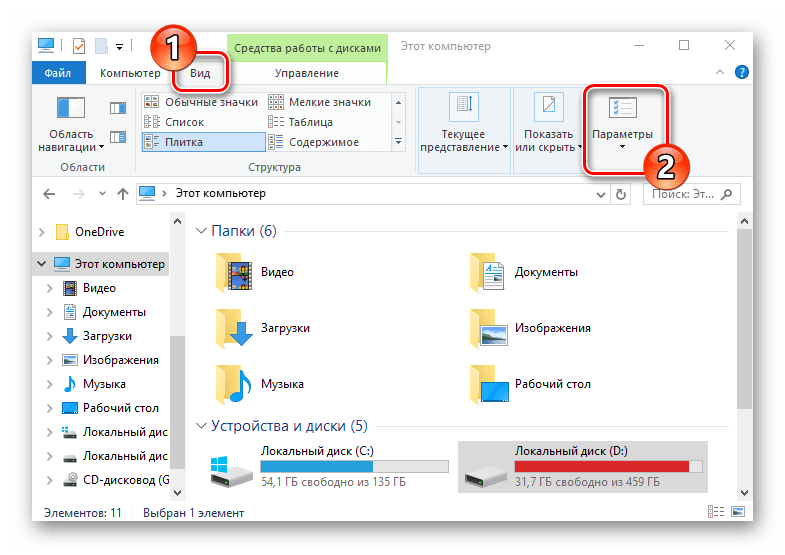The image size is (785, 555).
Task: Select Изображения in the navigation pane
Action: [121, 360]
